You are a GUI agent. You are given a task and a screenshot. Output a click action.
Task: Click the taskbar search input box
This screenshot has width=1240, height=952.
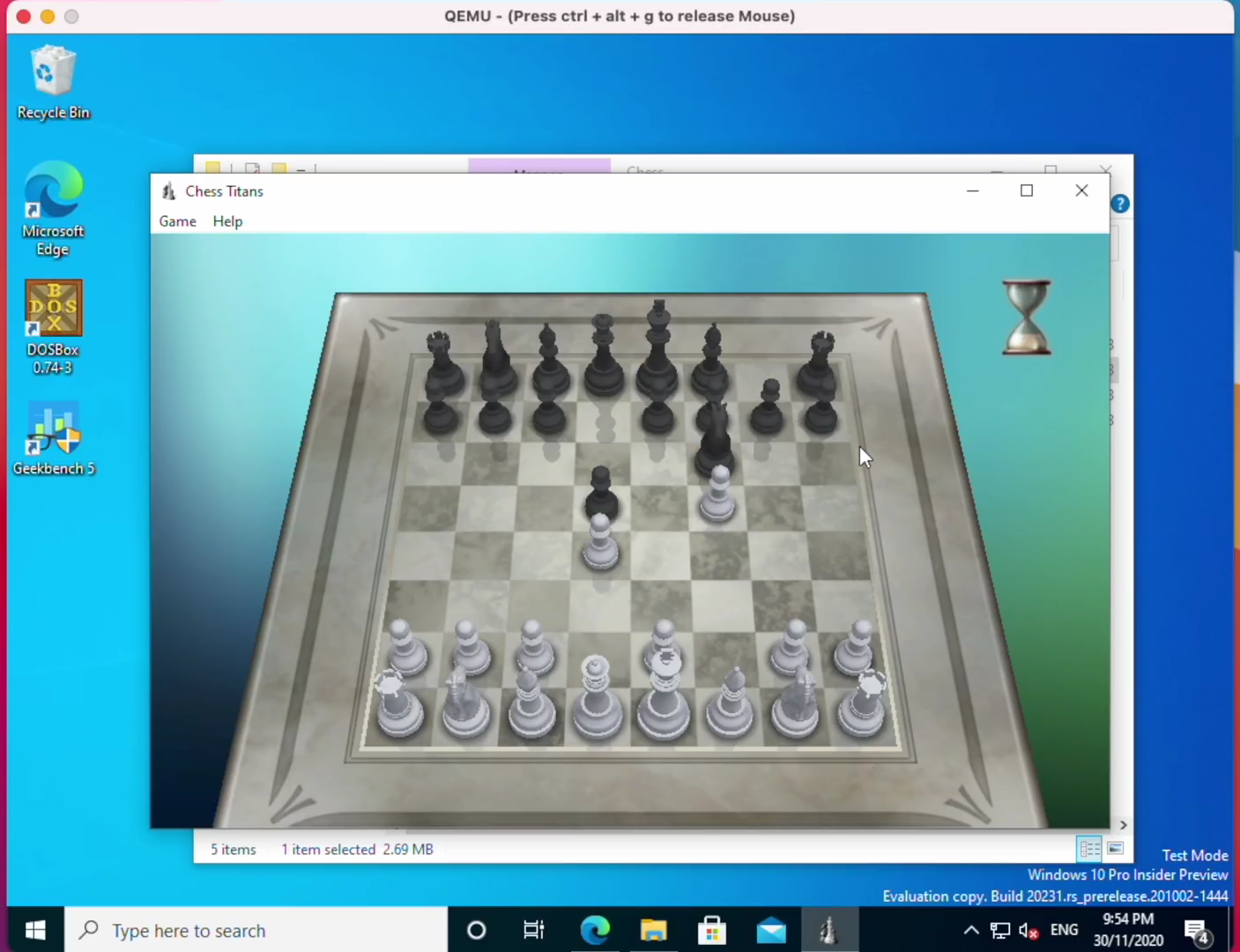pyautogui.click(x=256, y=930)
